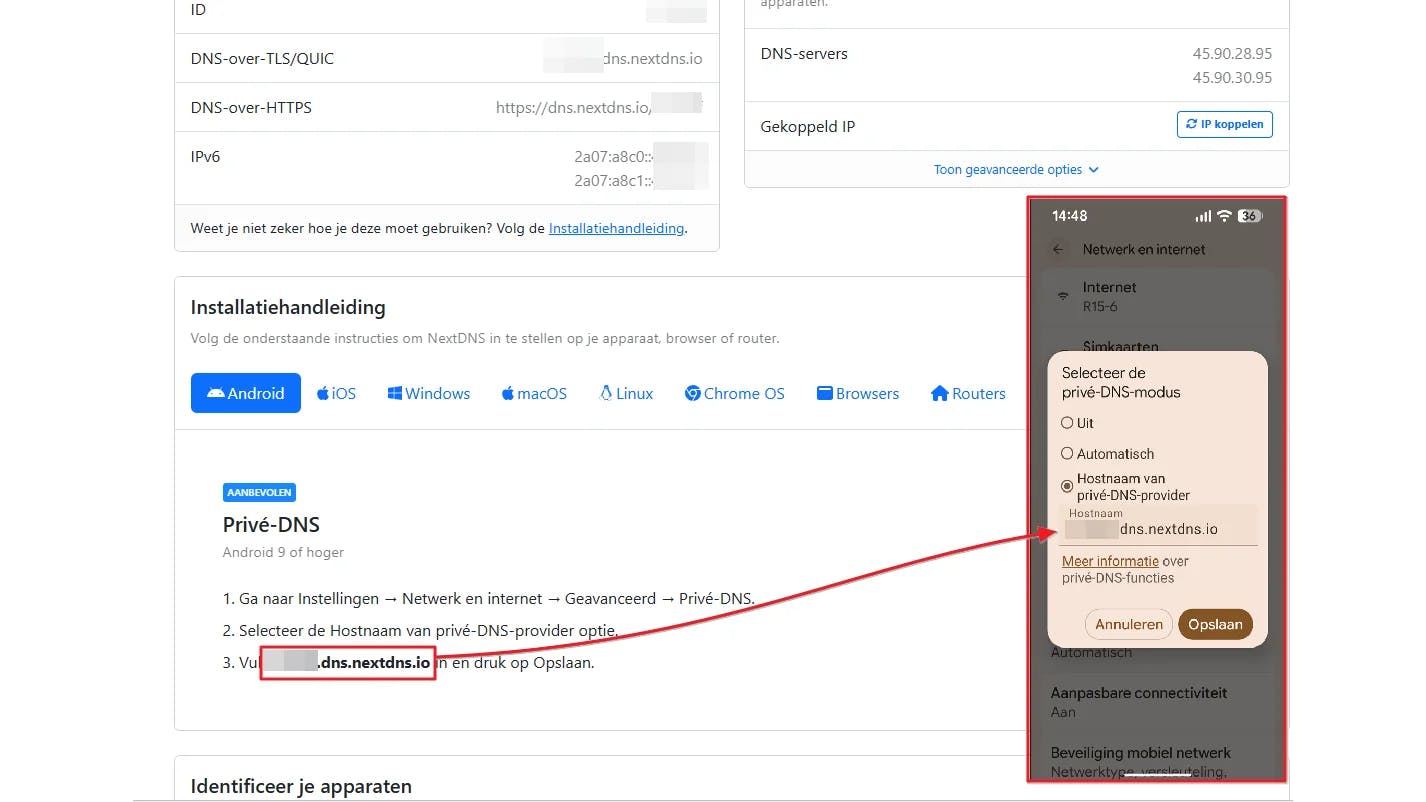Click the Browsers window icon
The height and width of the screenshot is (802, 1426).
click(825, 393)
